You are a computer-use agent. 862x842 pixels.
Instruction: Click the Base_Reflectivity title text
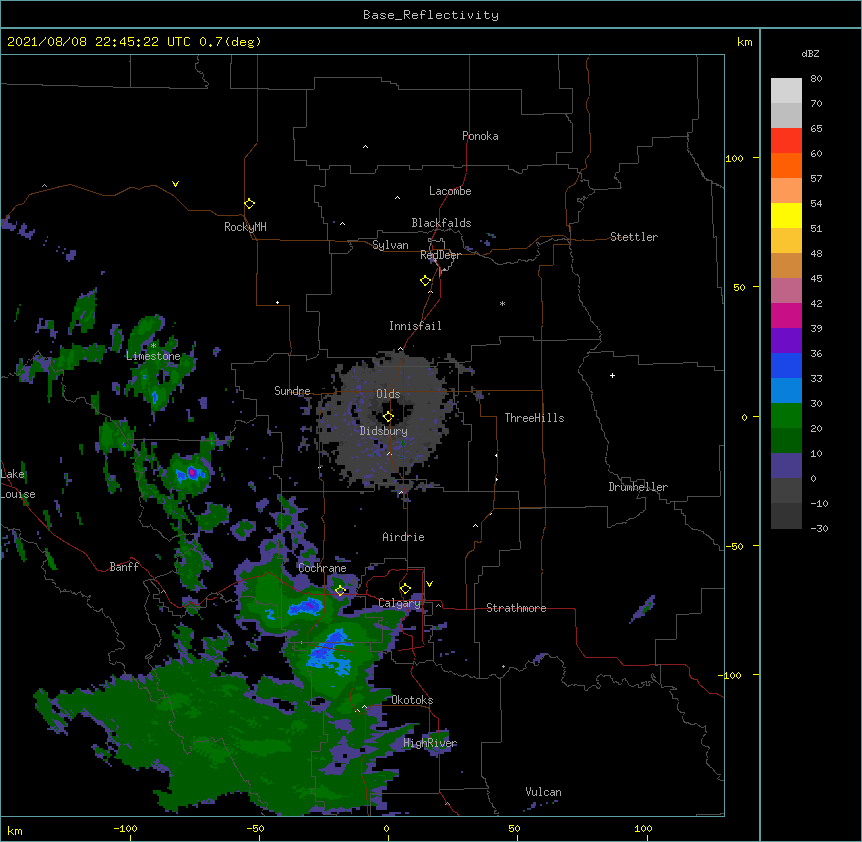click(431, 15)
